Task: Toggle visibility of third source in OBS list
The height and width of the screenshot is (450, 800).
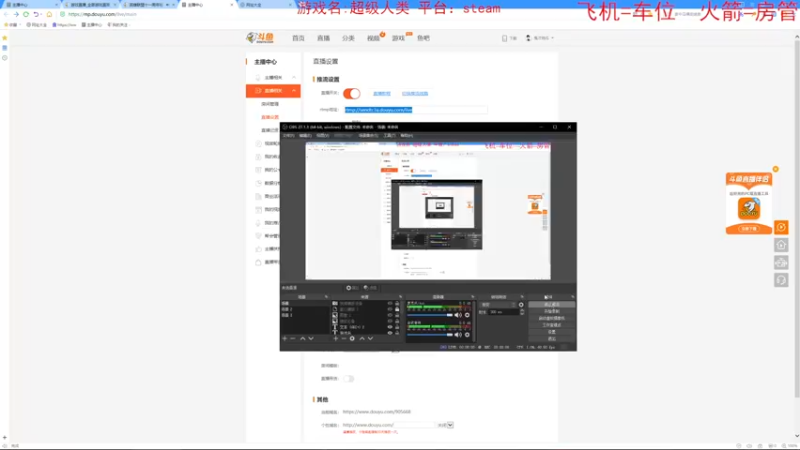Action: tap(390, 315)
